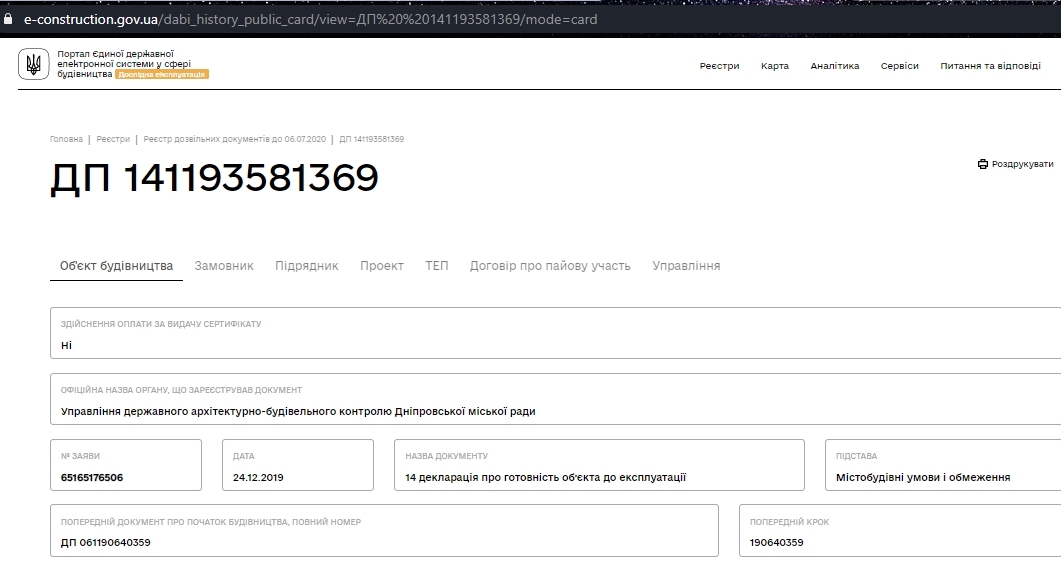Click the № ЗАЯВИ field label
Viewport: 1061px width, 563px height.
(x=80, y=456)
